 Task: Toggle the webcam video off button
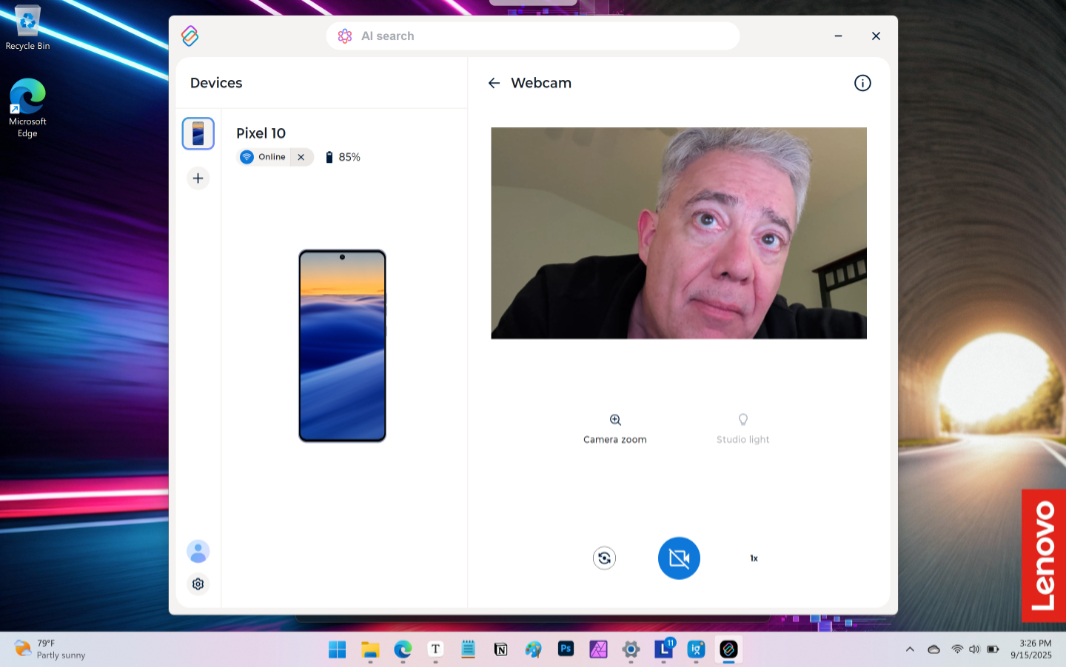pyautogui.click(x=679, y=558)
